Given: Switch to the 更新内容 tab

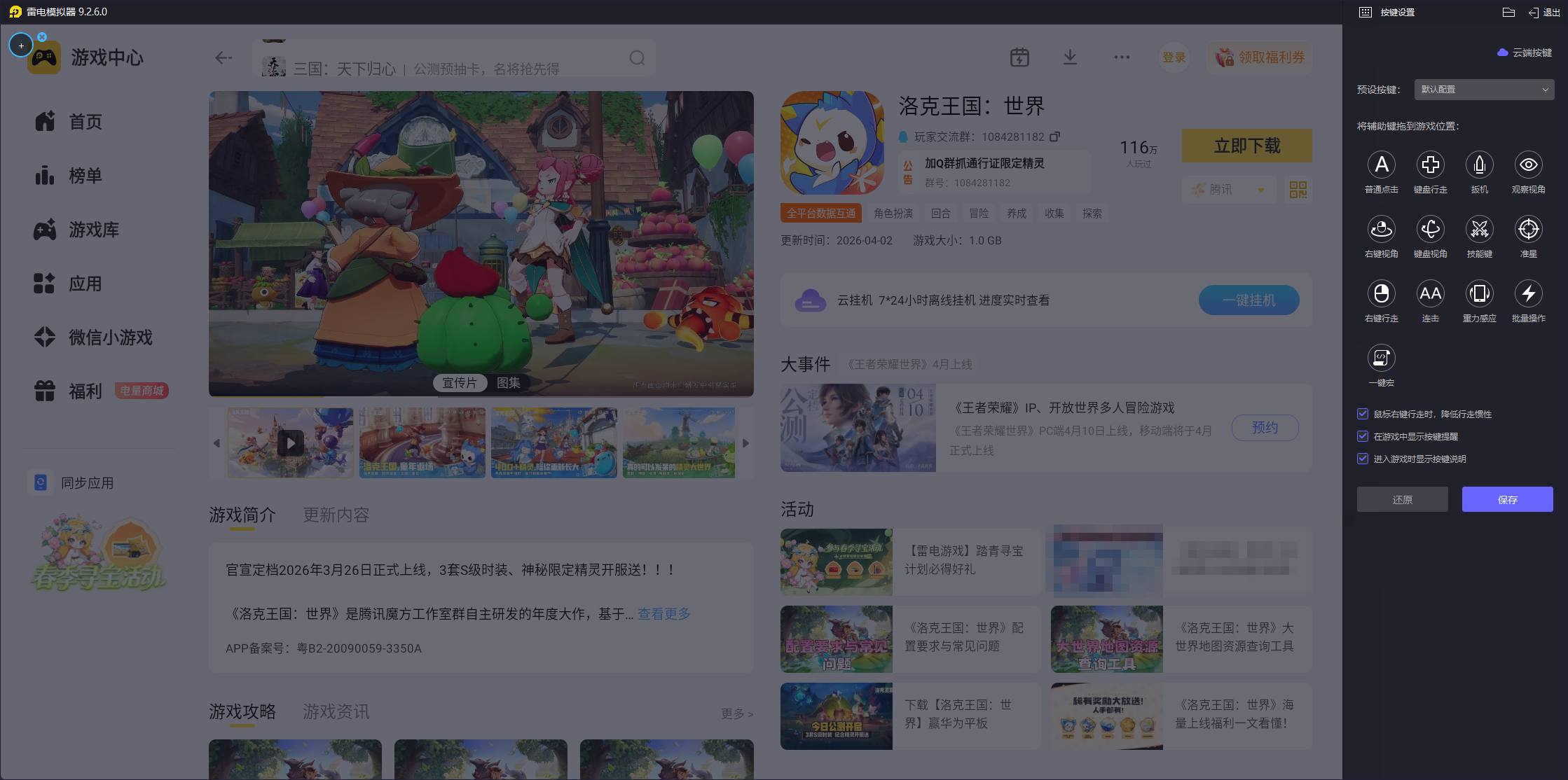Looking at the screenshot, I should pyautogui.click(x=336, y=515).
